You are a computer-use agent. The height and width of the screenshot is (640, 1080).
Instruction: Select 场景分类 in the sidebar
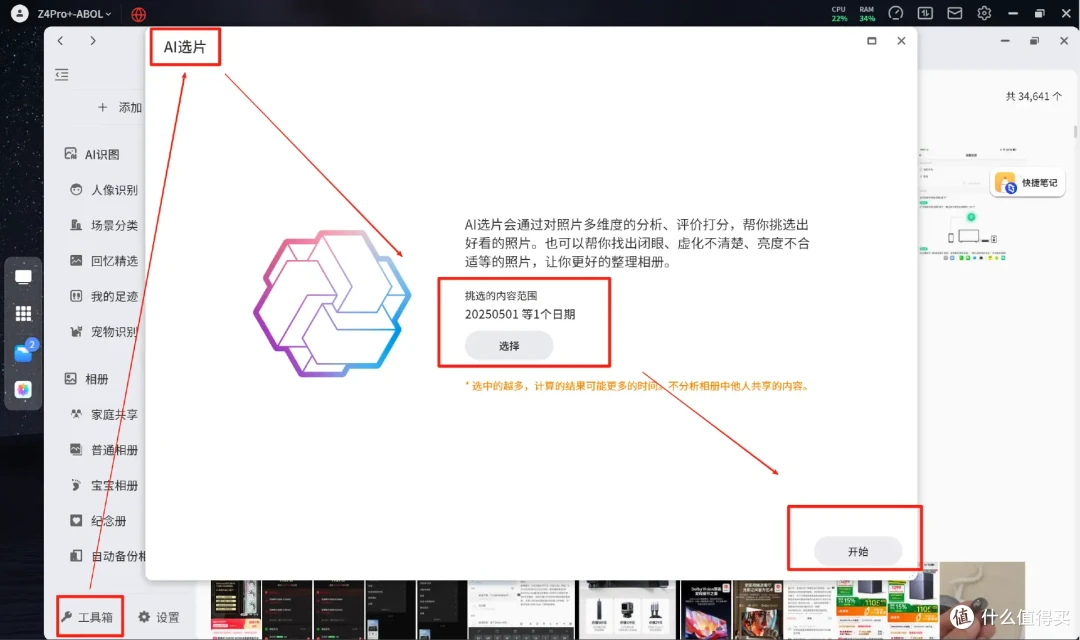[104, 225]
